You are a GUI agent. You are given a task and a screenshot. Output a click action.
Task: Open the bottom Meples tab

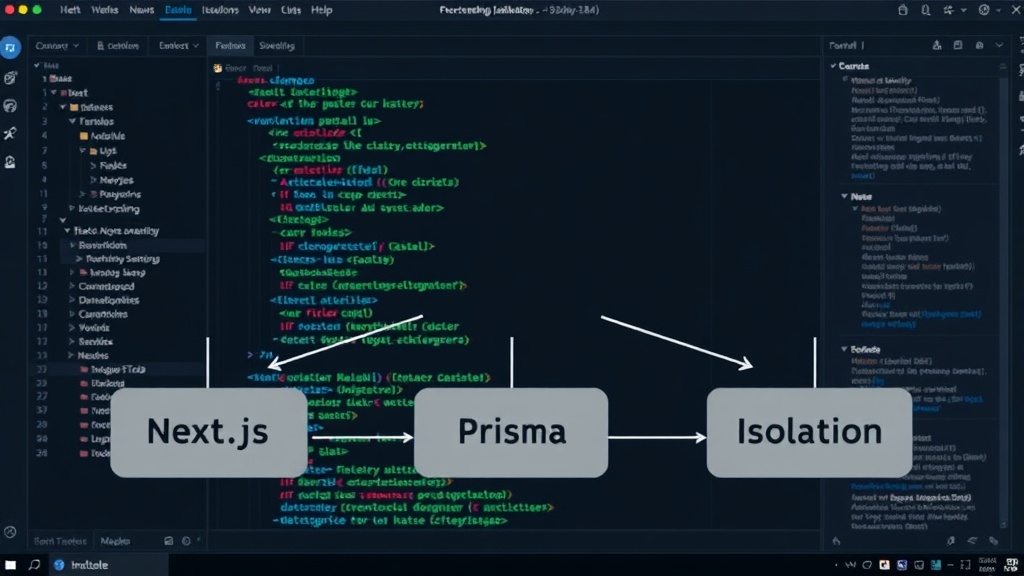click(115, 541)
